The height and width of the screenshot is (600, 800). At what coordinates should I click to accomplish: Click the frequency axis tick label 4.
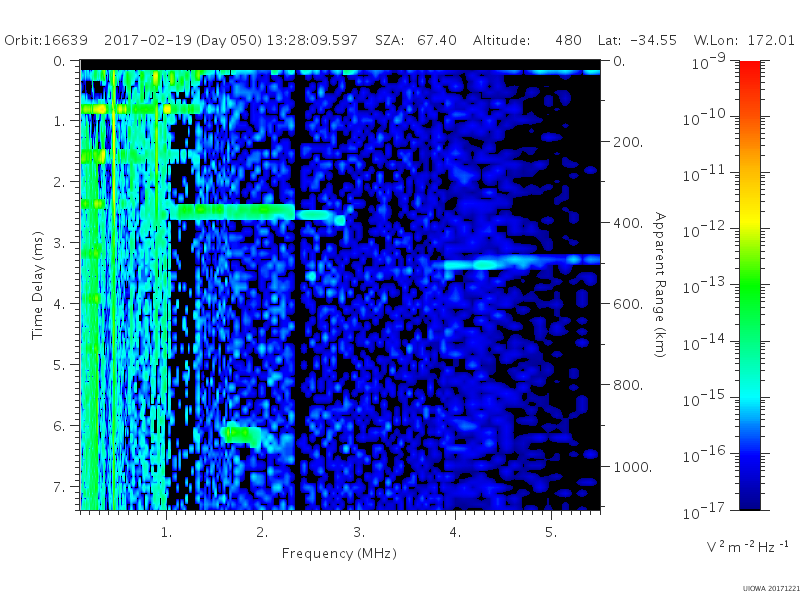[x=455, y=533]
